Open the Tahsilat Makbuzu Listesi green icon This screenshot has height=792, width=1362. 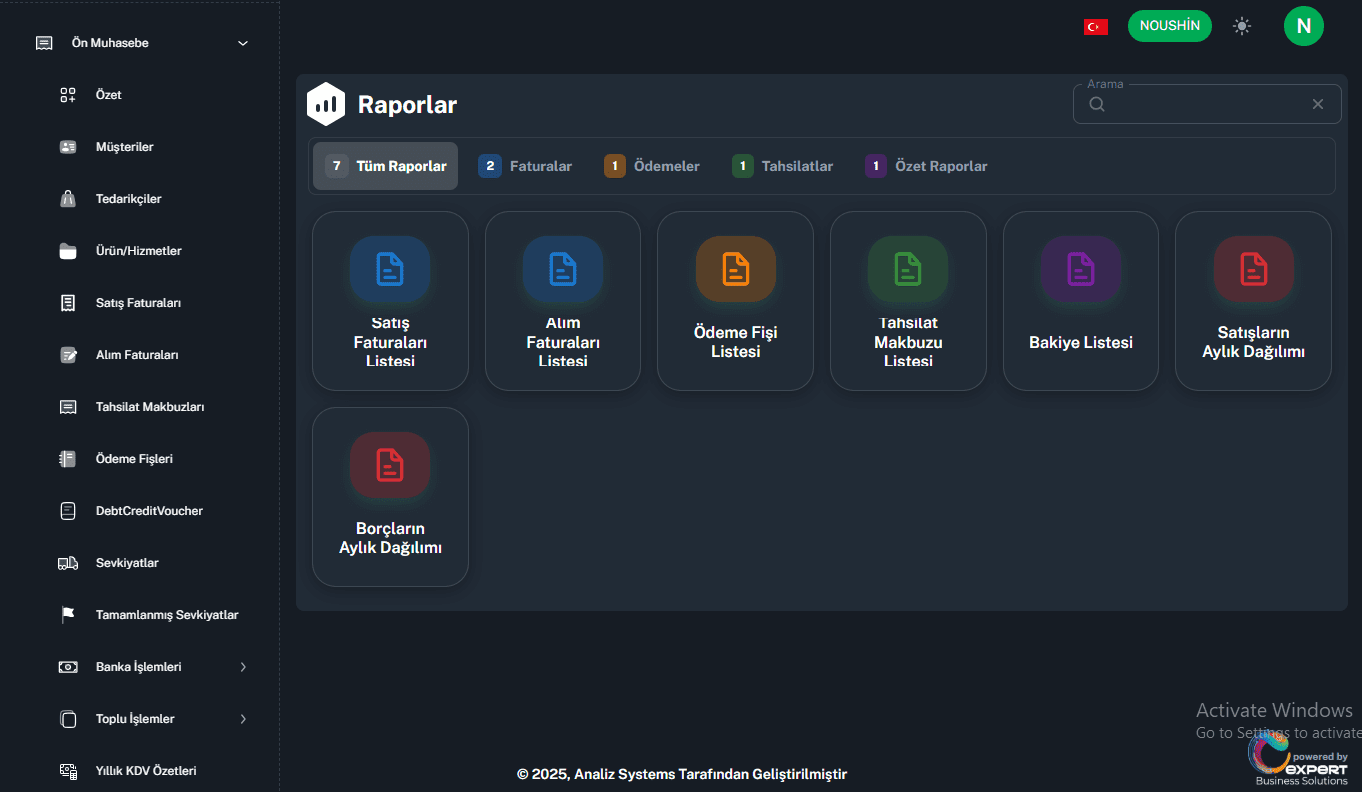click(x=908, y=269)
